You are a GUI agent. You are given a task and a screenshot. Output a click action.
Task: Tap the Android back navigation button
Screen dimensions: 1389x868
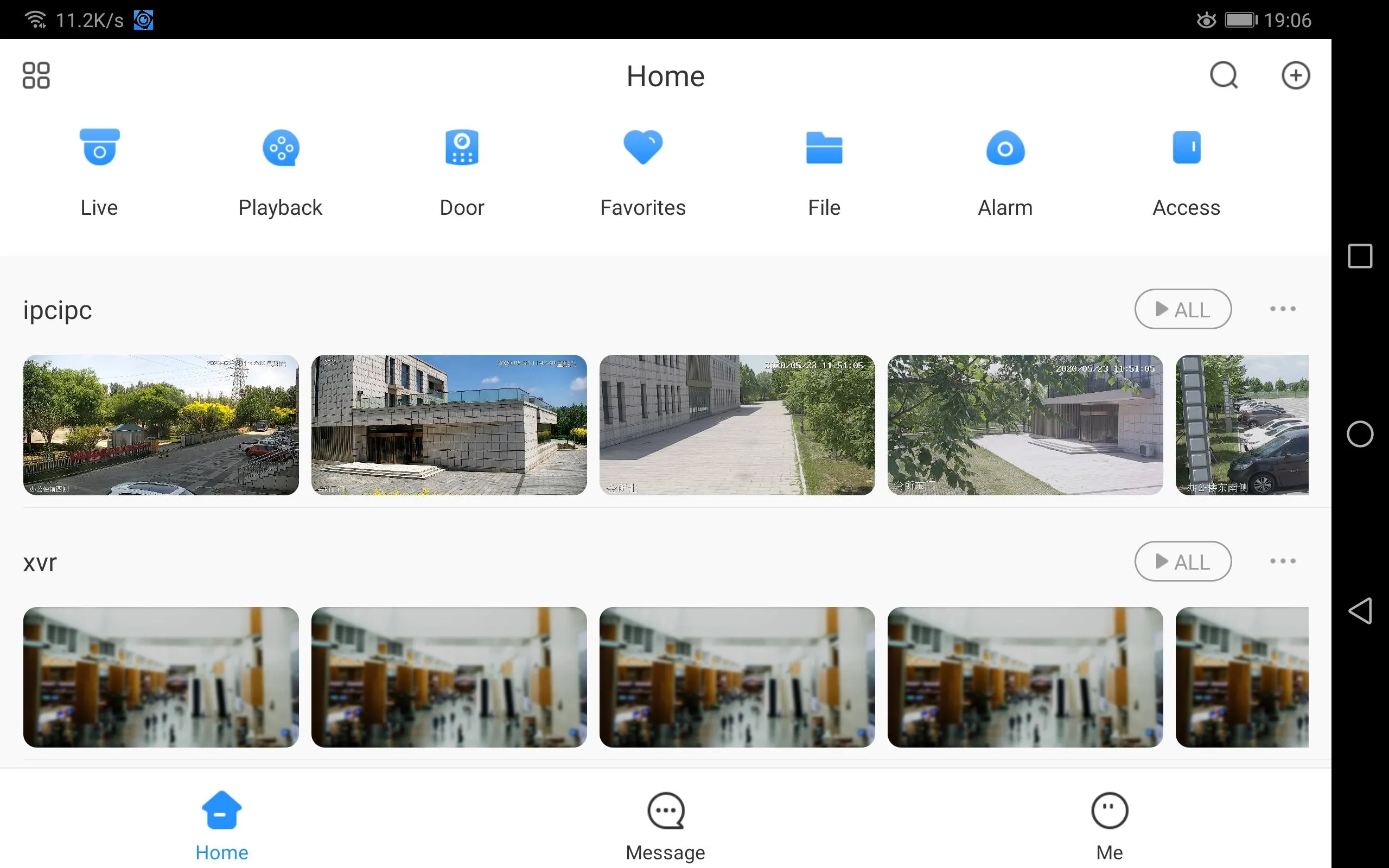click(x=1360, y=610)
